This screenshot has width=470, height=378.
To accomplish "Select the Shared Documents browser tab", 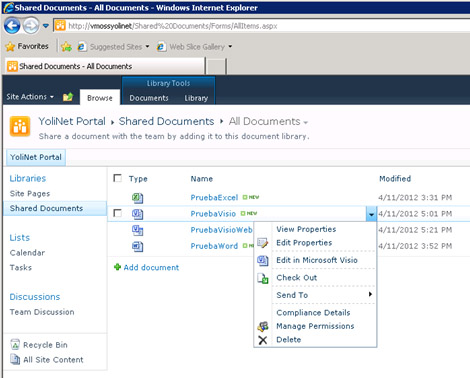I will click(105, 66).
